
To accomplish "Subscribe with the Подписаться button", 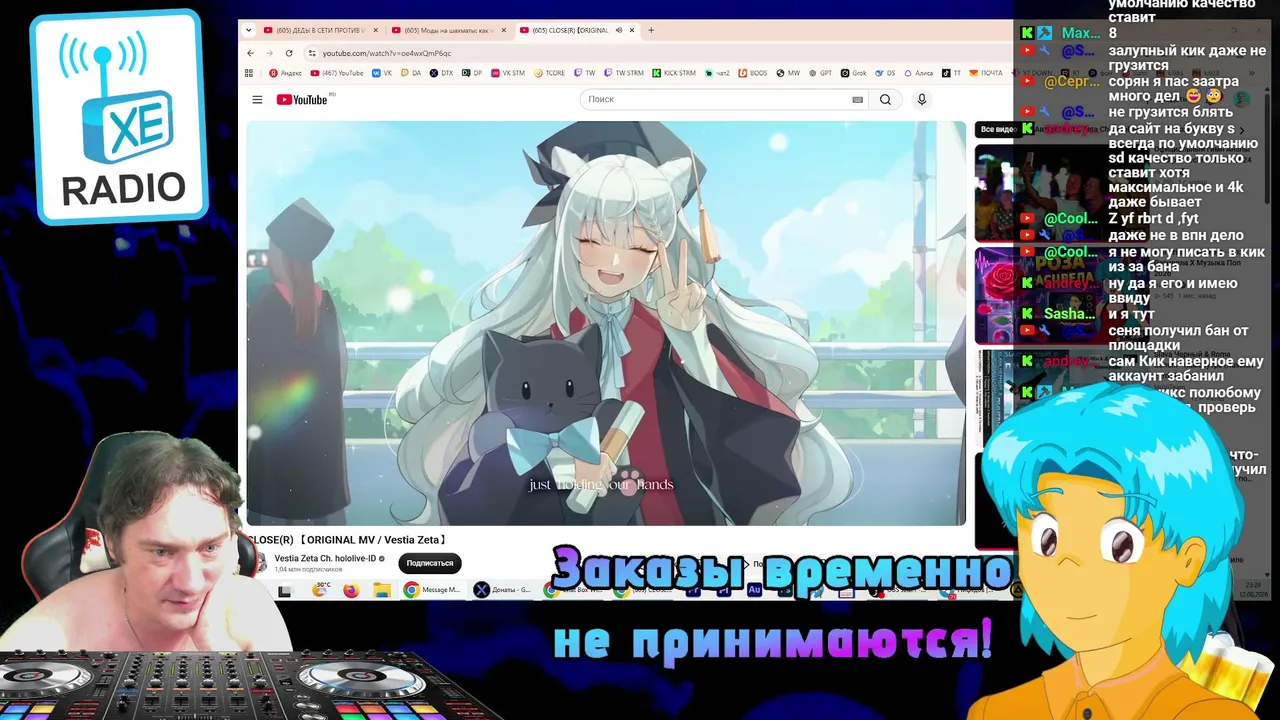I will coord(430,563).
